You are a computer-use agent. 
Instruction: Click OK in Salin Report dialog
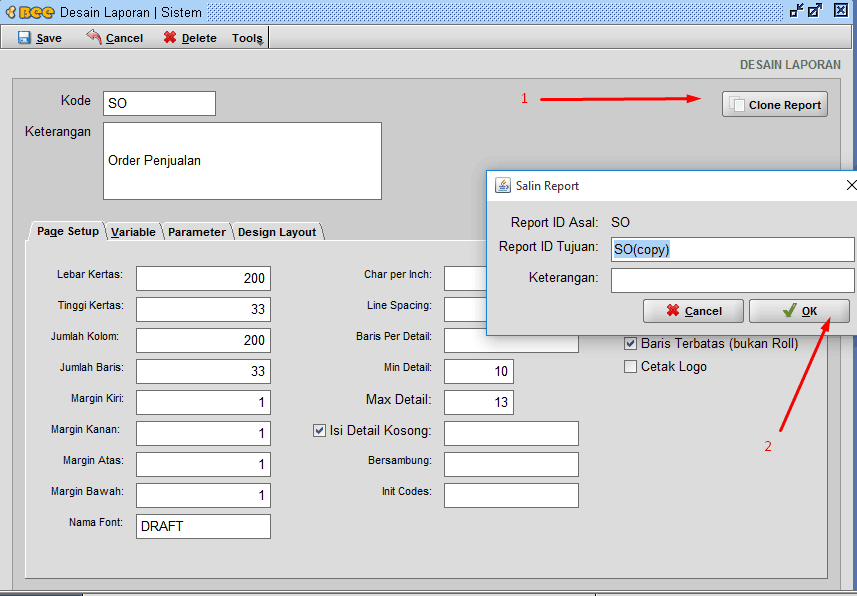coord(799,311)
